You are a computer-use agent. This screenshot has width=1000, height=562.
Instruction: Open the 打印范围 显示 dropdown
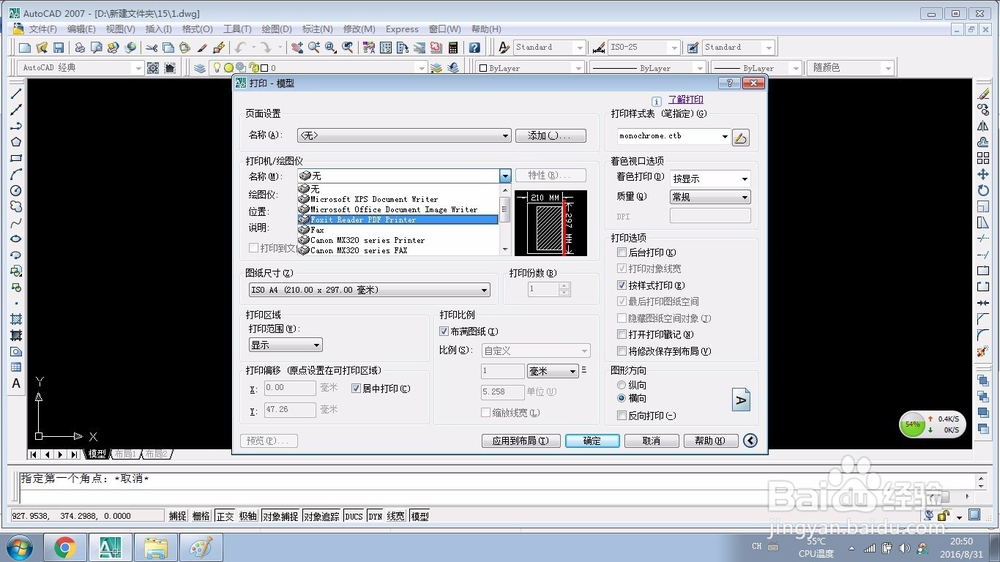click(285, 345)
